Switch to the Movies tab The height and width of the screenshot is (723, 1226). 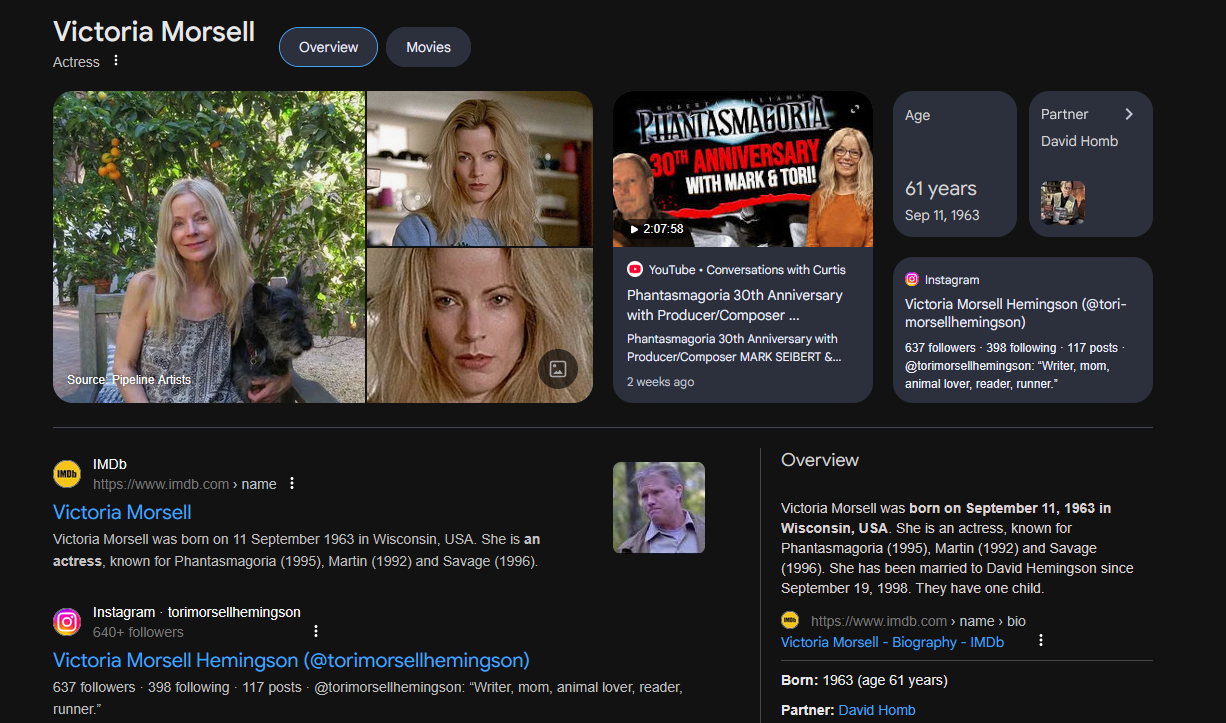428,47
